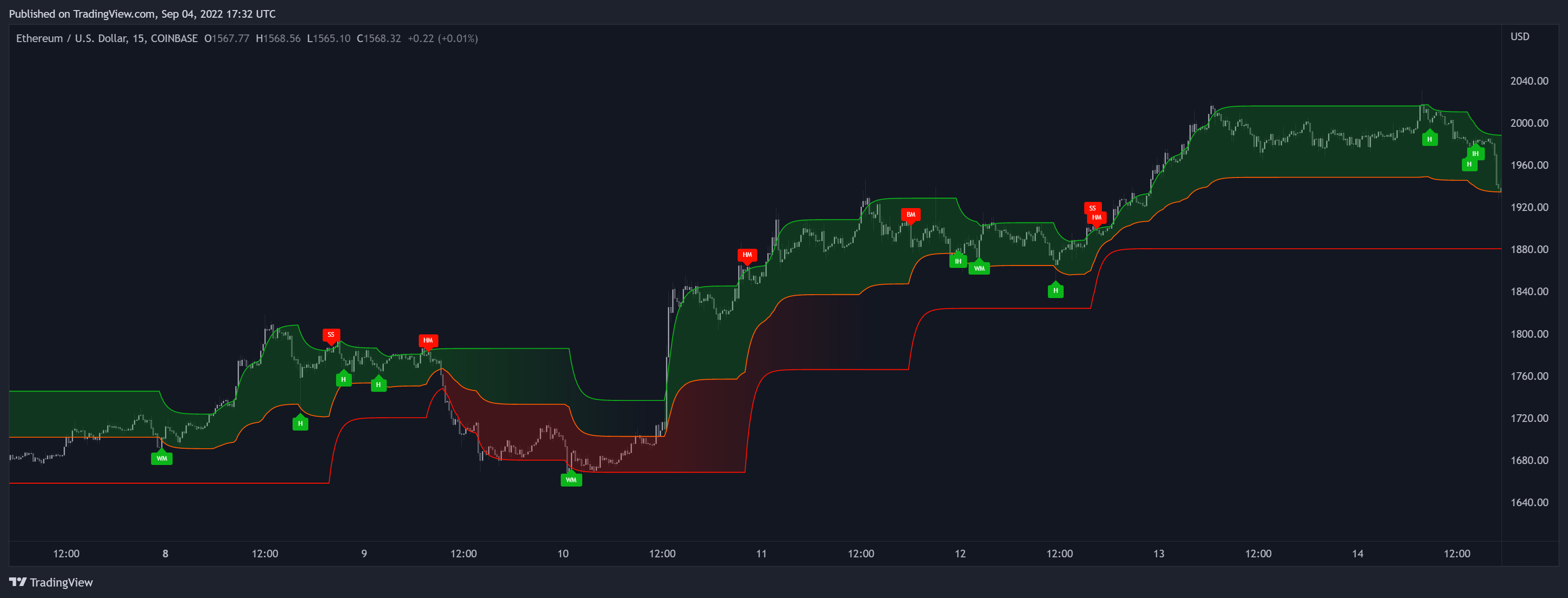The height and width of the screenshot is (598, 1568).
Task: Click the 1680.00 price axis label
Action: click(1529, 460)
